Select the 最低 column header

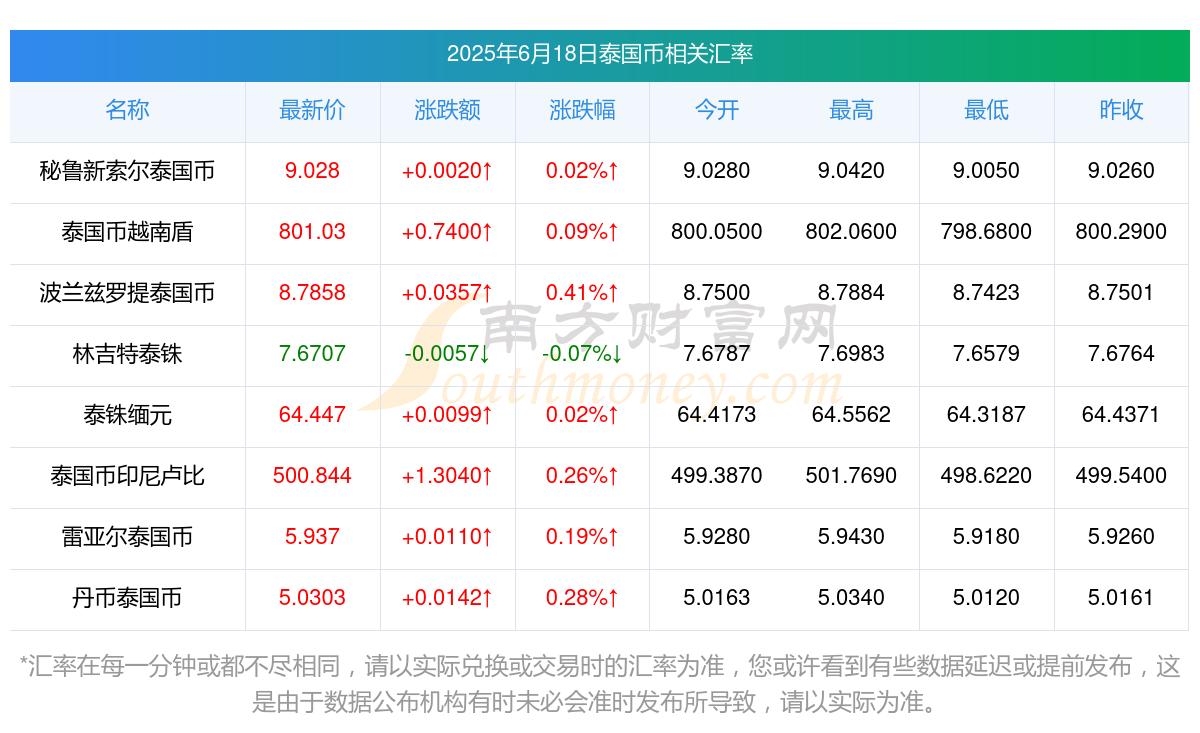[986, 110]
